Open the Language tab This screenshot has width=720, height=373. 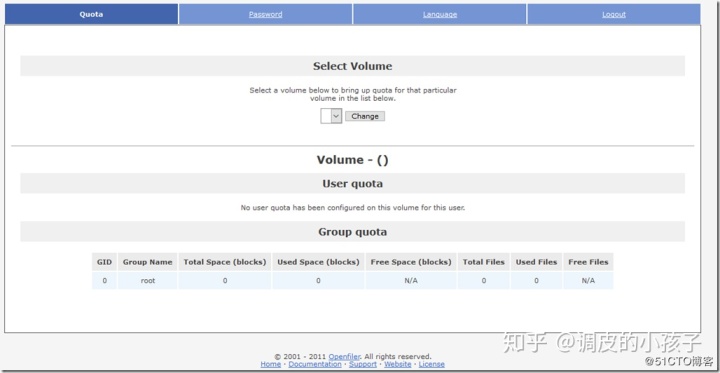pos(440,14)
